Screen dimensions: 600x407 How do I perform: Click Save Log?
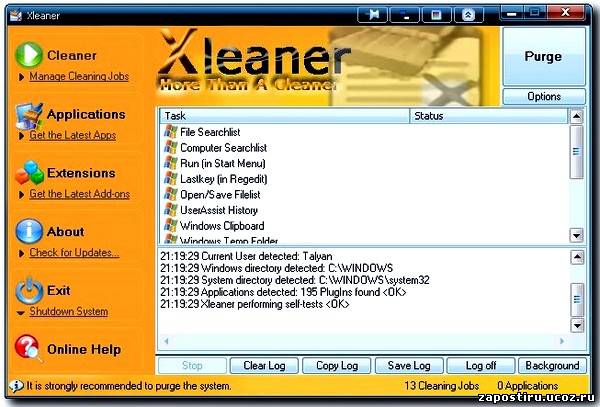click(x=409, y=366)
